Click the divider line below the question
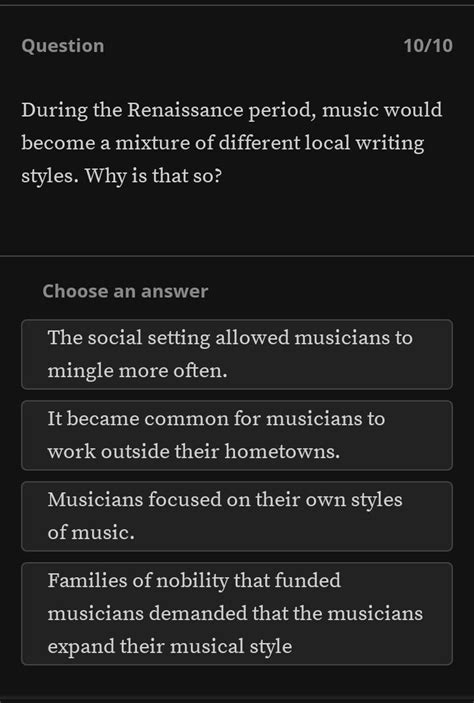The height and width of the screenshot is (703, 474). point(237,256)
